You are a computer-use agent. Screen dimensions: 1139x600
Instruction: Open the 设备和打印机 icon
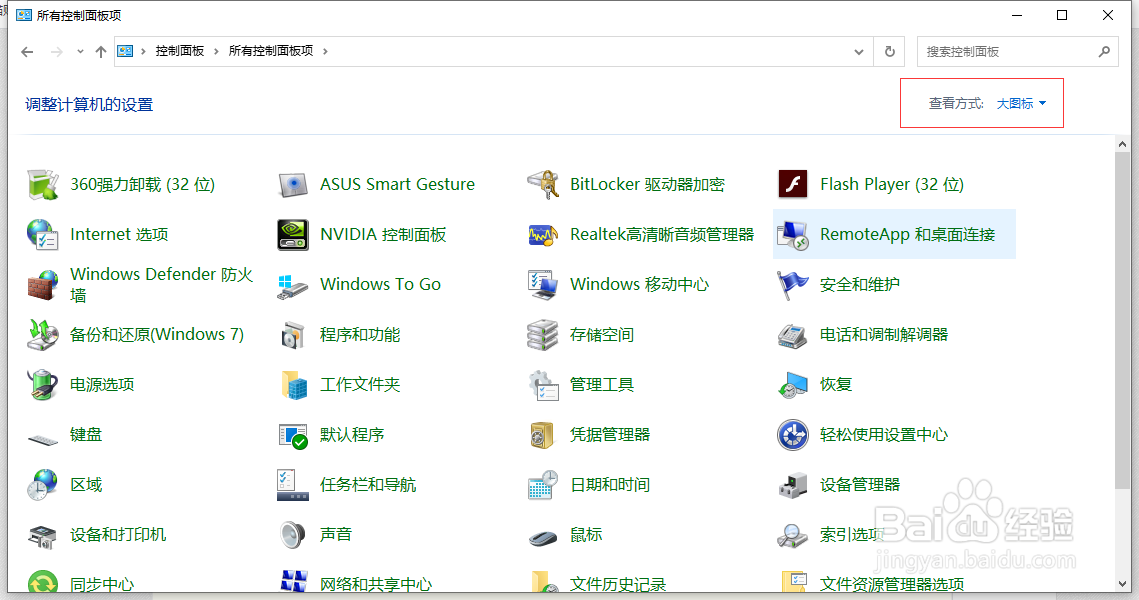[x=43, y=535]
